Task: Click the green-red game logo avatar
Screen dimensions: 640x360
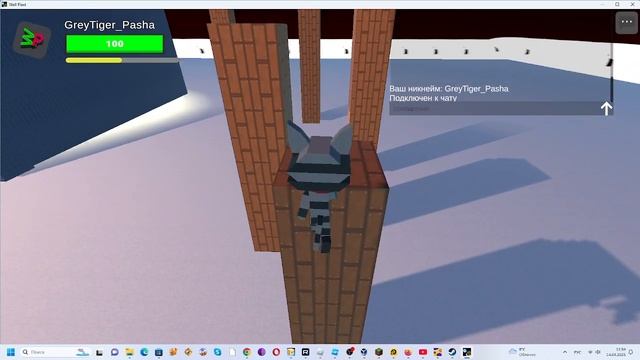Action: point(32,39)
